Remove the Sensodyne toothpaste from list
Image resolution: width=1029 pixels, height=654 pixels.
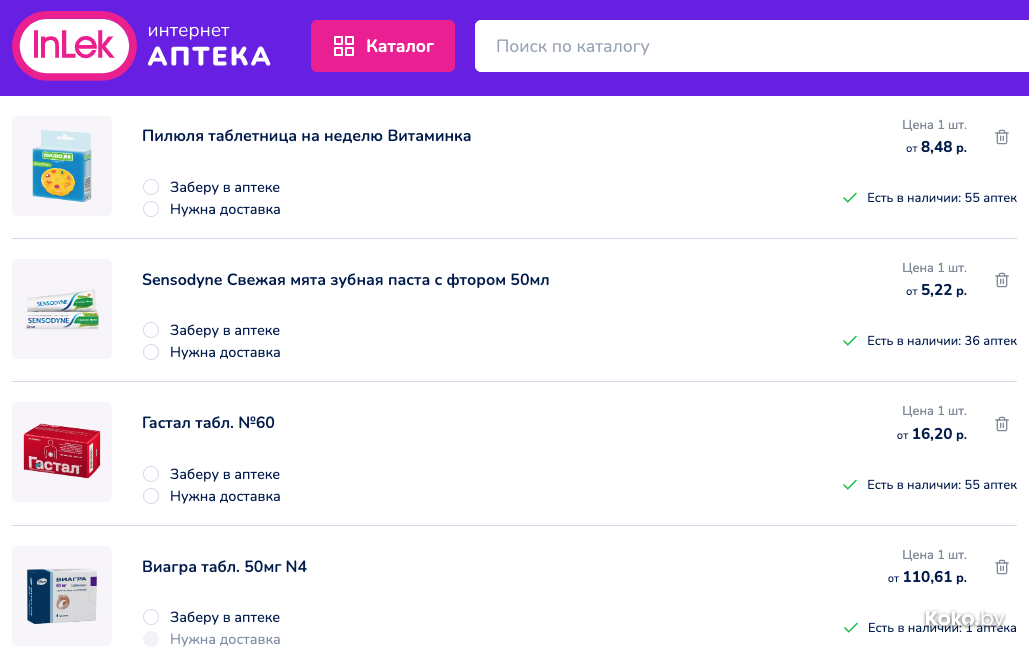(x=1002, y=280)
